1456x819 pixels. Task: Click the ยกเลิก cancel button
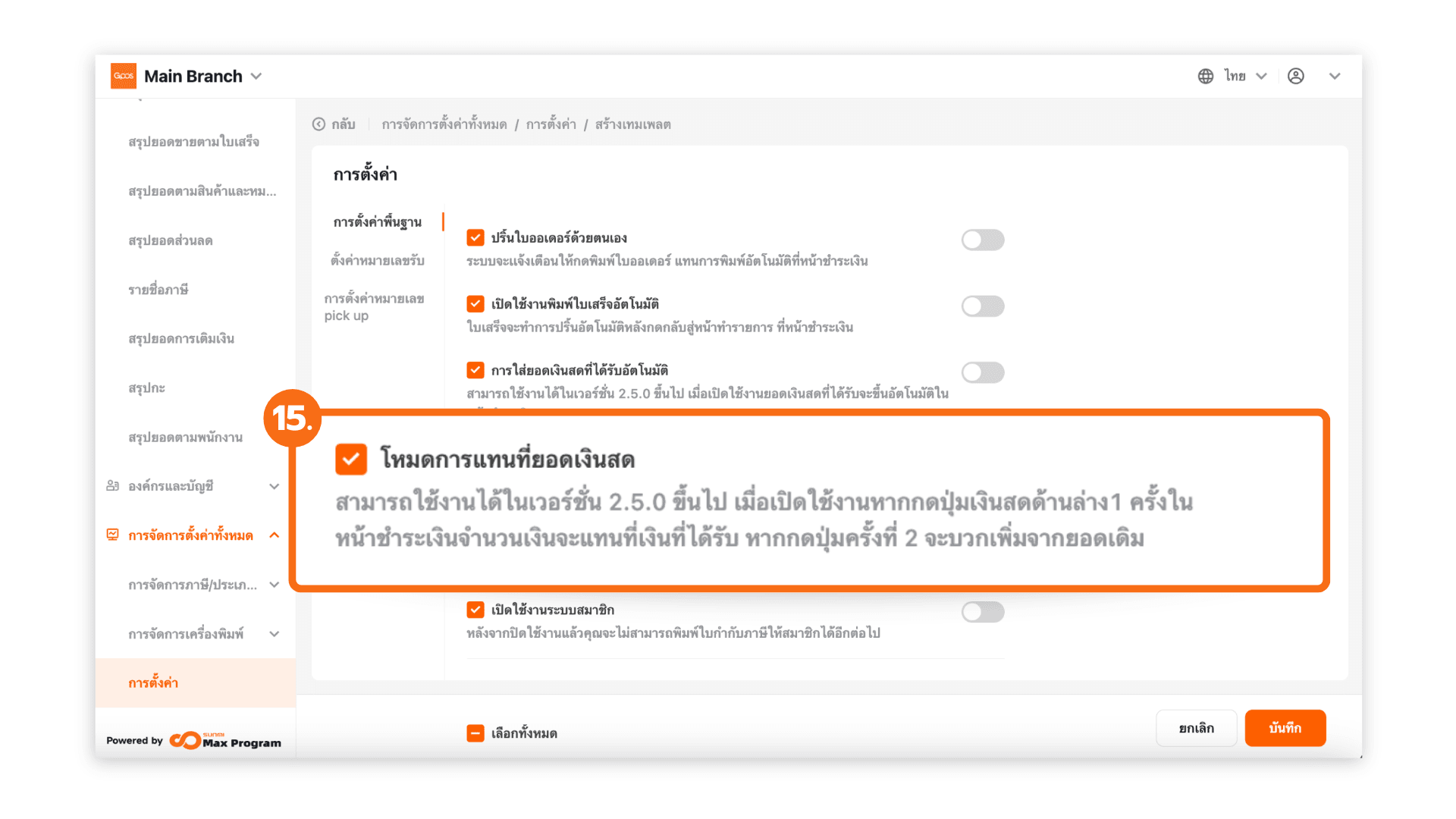pyautogui.click(x=1196, y=728)
